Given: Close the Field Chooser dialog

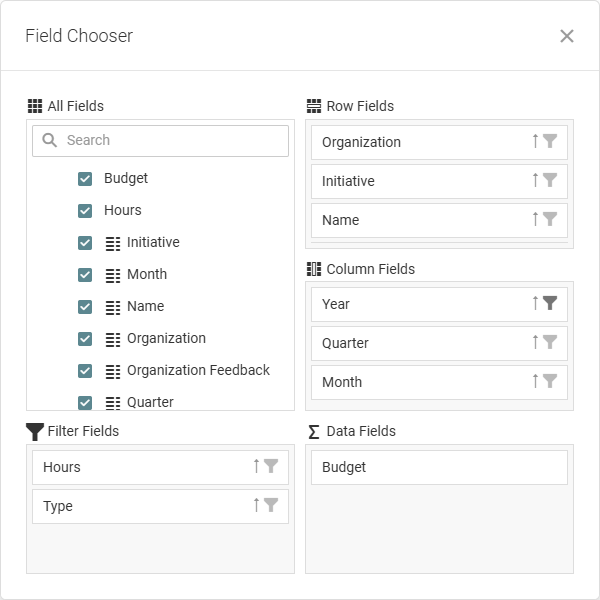Looking at the screenshot, I should coord(567,36).
